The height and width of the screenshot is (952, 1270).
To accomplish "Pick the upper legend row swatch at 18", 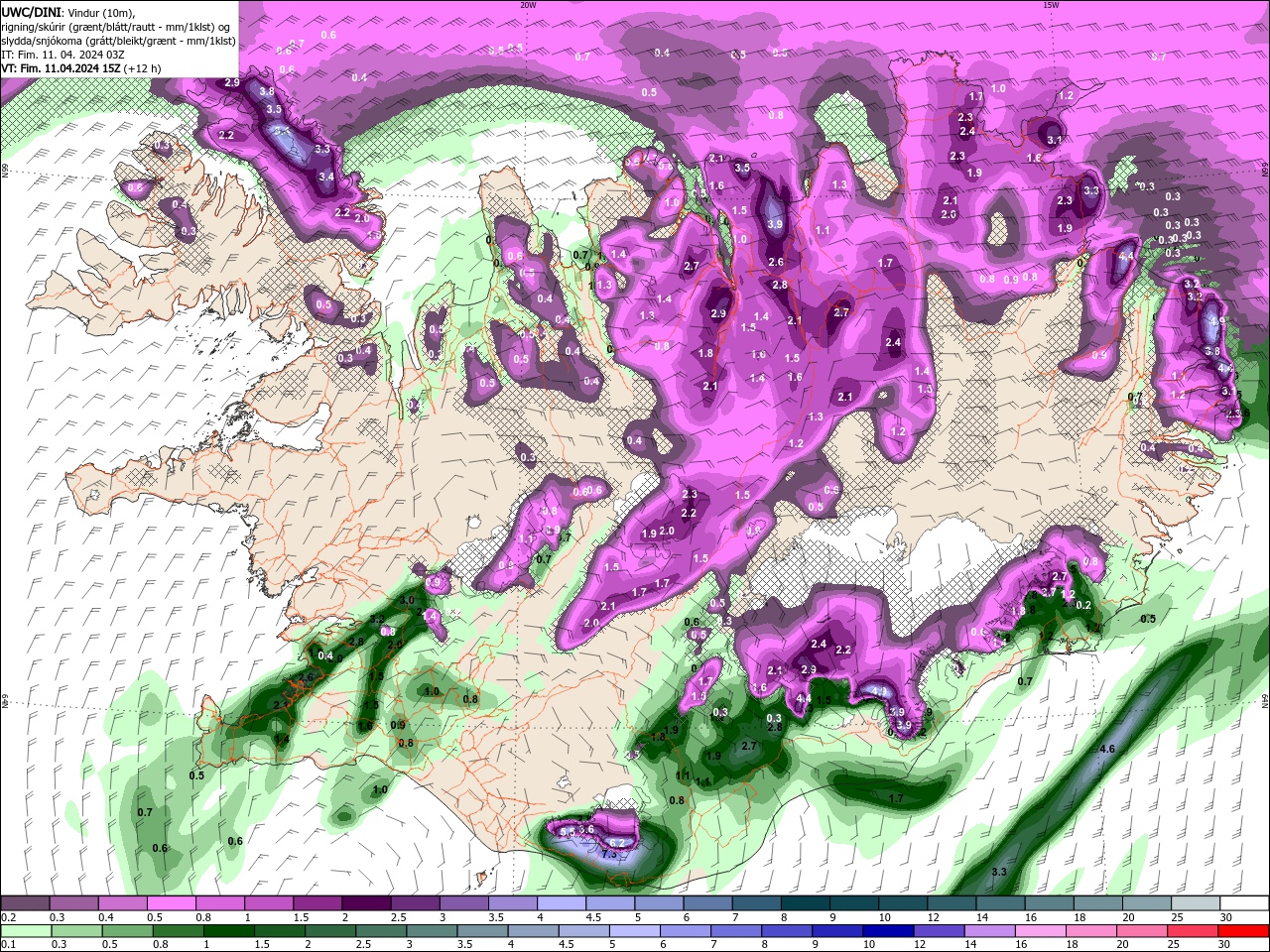I will (x=1098, y=903).
